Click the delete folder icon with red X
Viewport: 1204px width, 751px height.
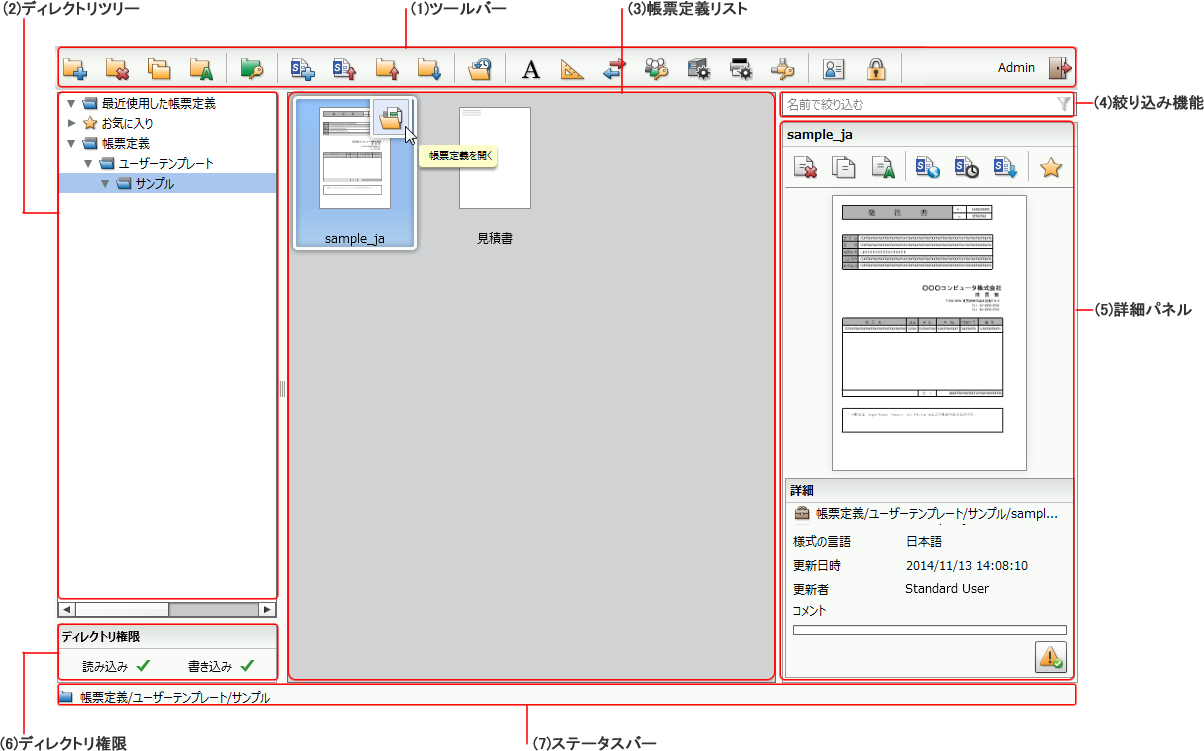pyautogui.click(x=117, y=68)
